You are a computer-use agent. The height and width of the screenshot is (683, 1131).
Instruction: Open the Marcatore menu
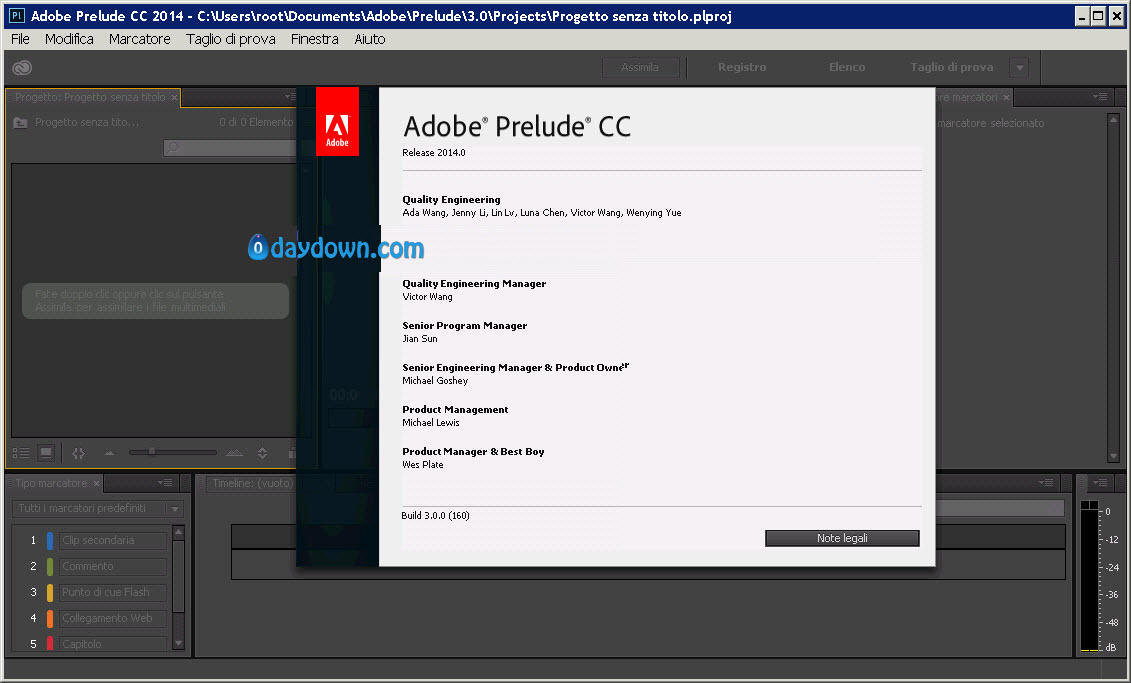tap(140, 39)
